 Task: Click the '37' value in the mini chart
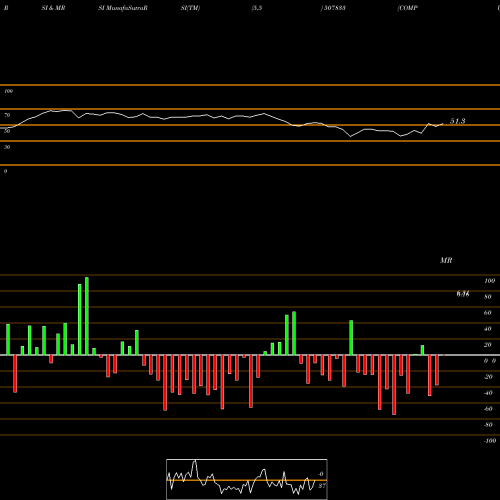coord(322,486)
